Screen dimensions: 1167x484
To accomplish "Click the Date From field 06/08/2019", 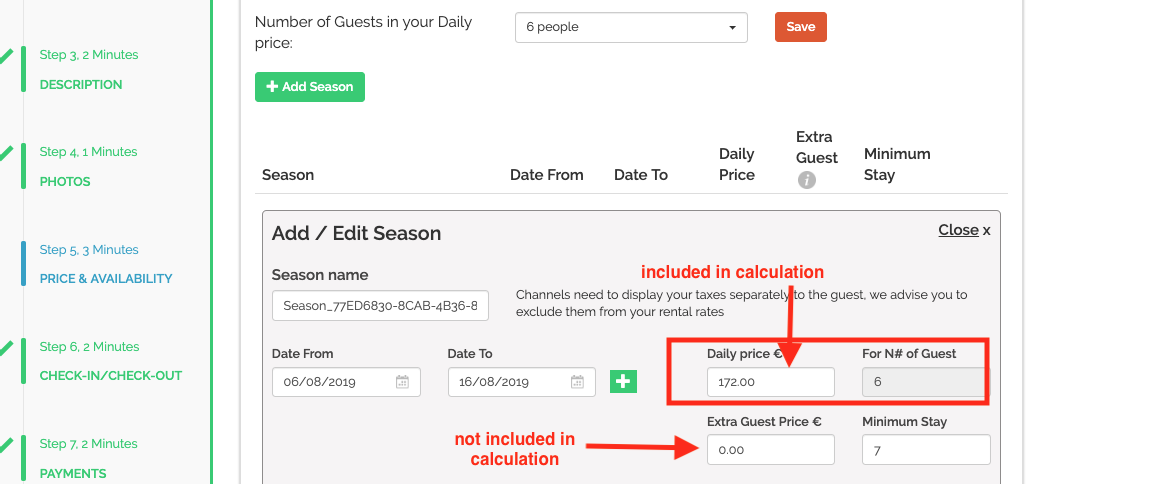I will pyautogui.click(x=346, y=382).
